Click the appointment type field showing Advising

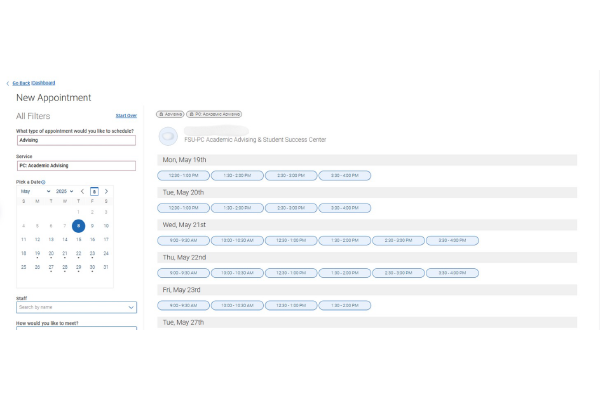76,141
